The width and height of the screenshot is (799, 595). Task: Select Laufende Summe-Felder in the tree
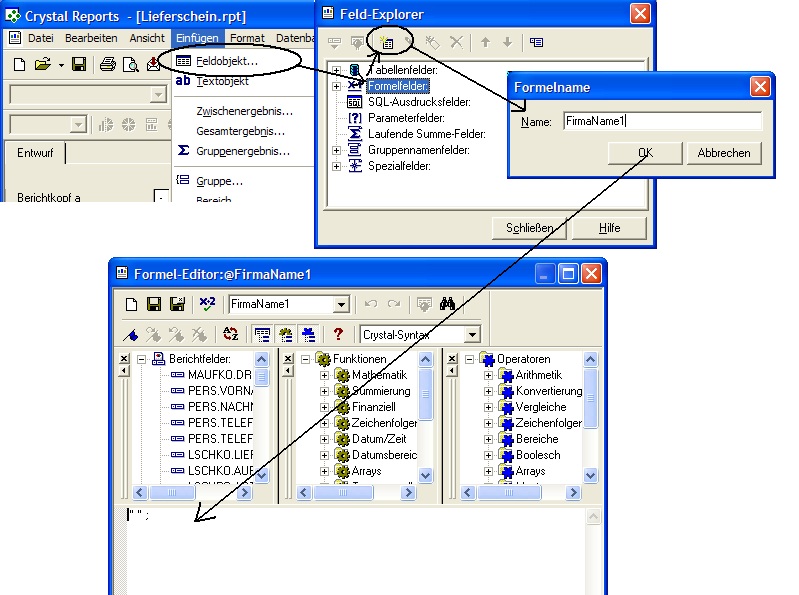427,134
